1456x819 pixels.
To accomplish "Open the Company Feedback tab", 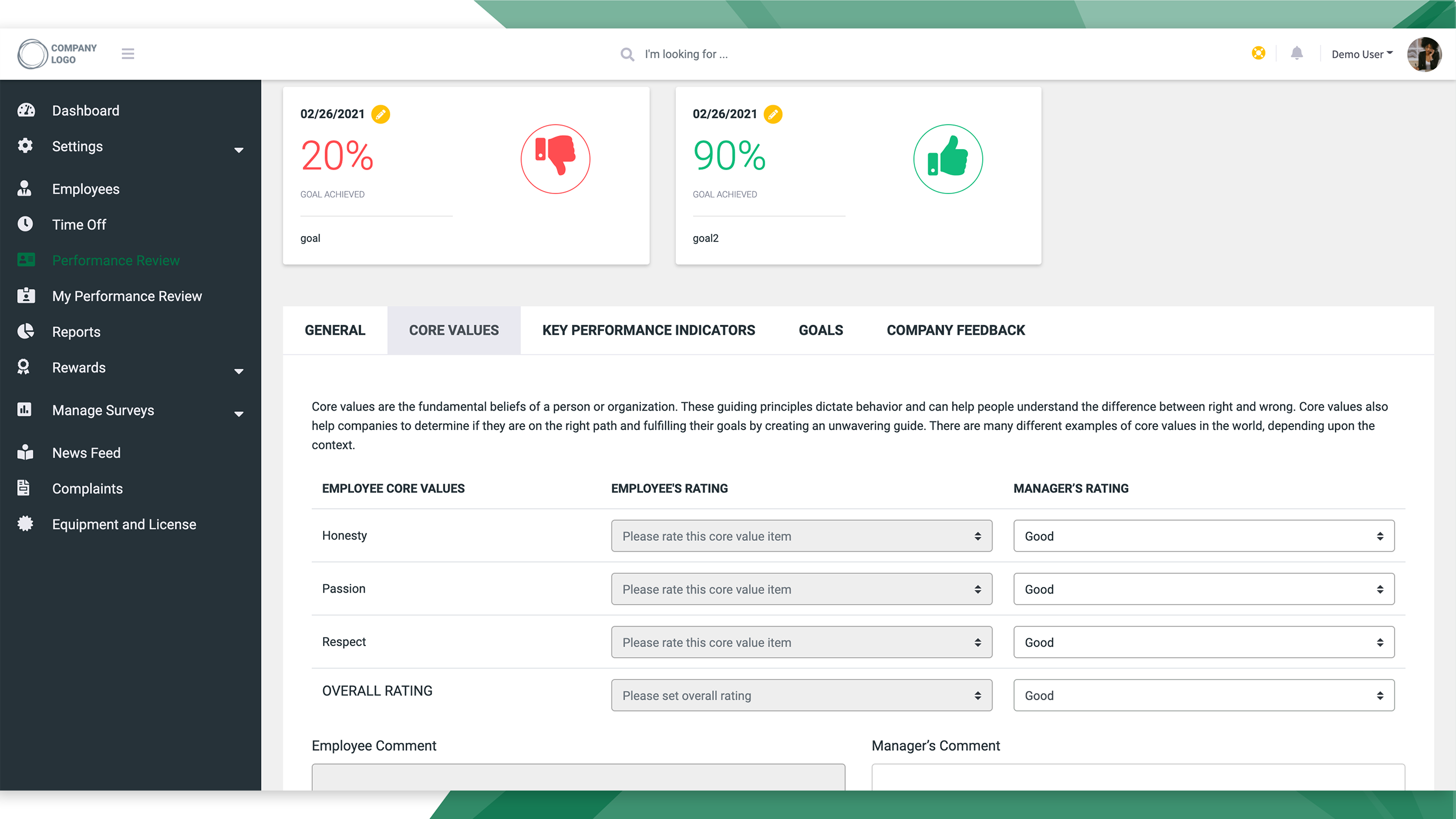I will coord(955,330).
